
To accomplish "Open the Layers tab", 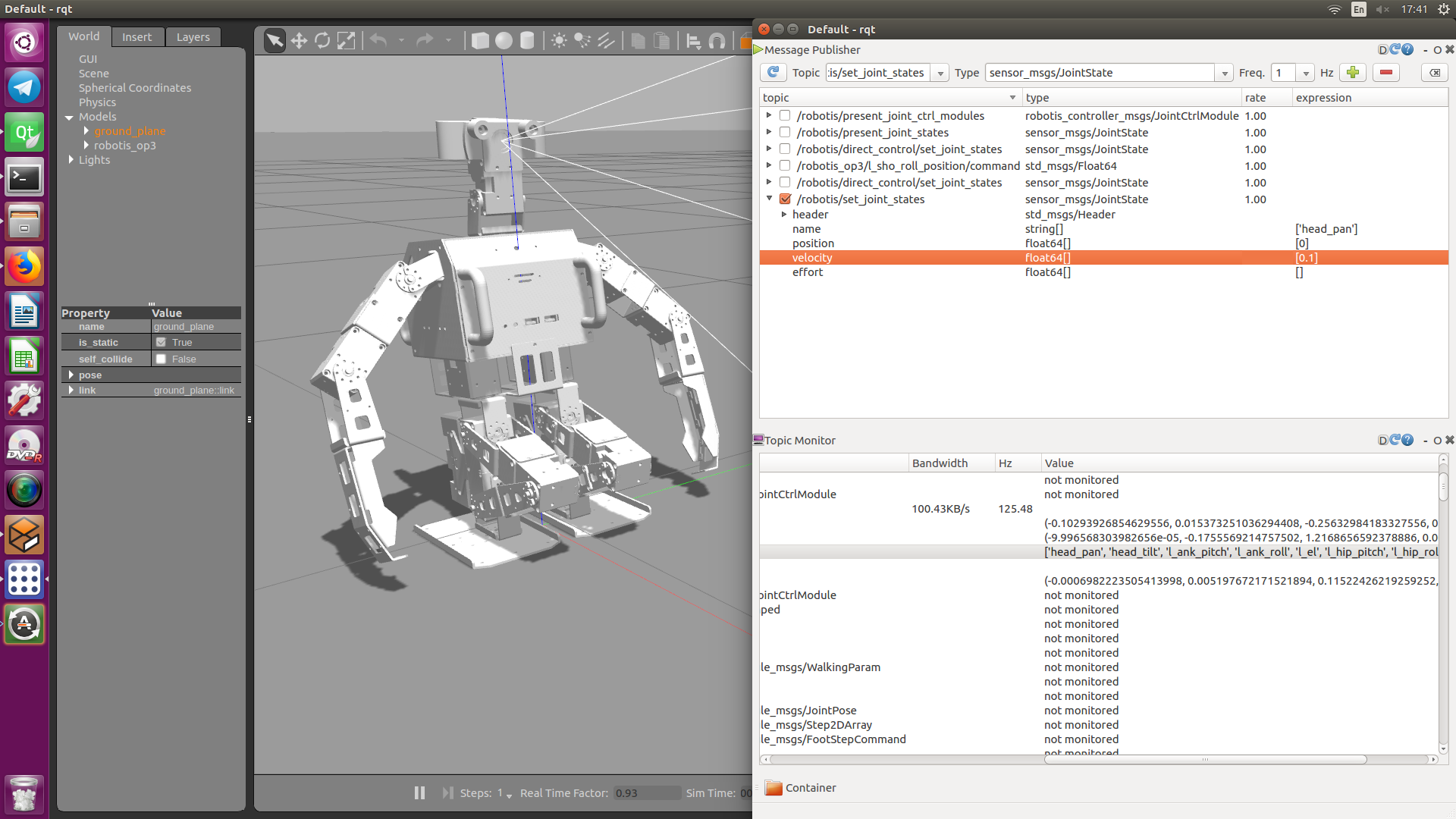I will 193,36.
